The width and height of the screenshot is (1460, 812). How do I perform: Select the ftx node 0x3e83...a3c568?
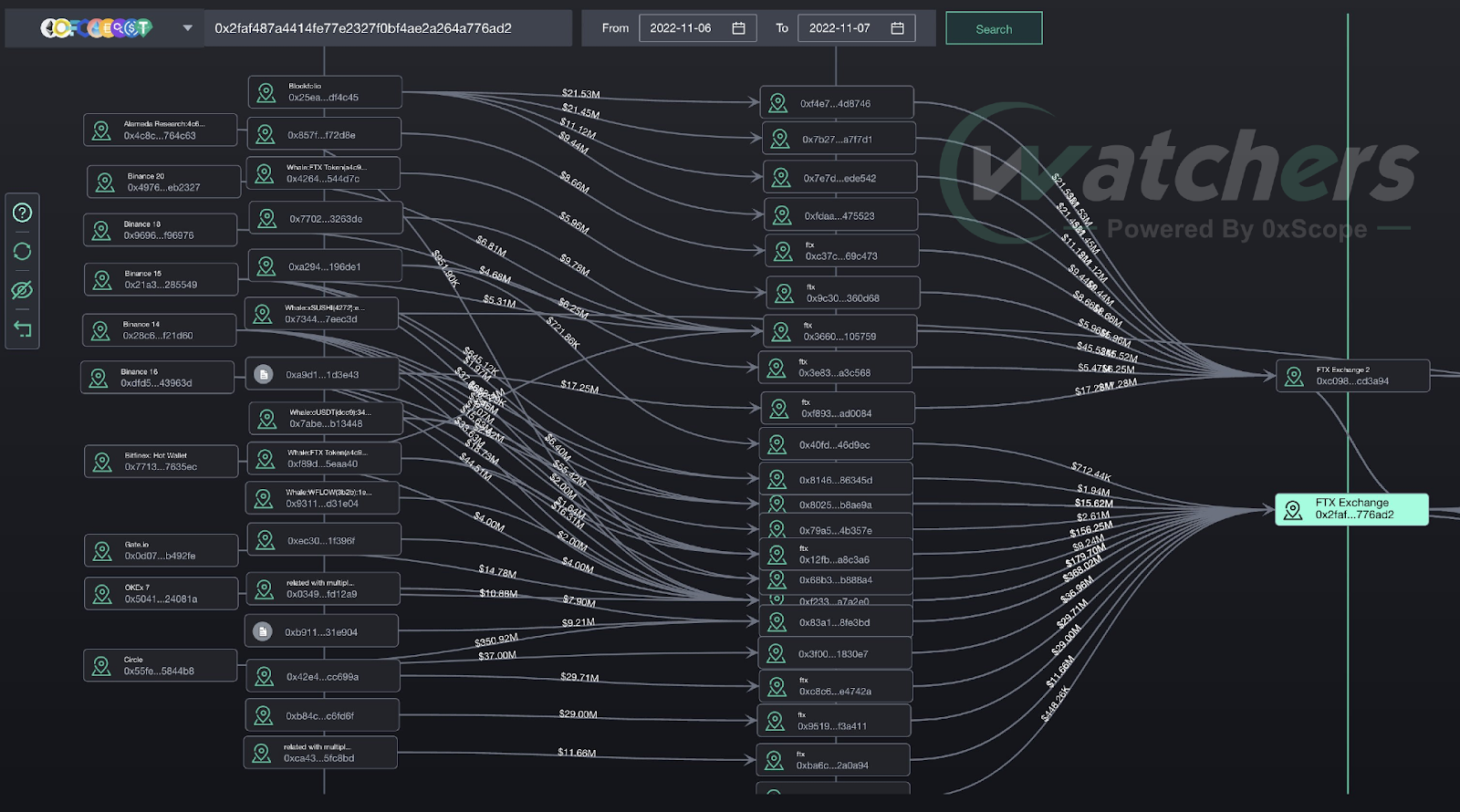(x=835, y=368)
